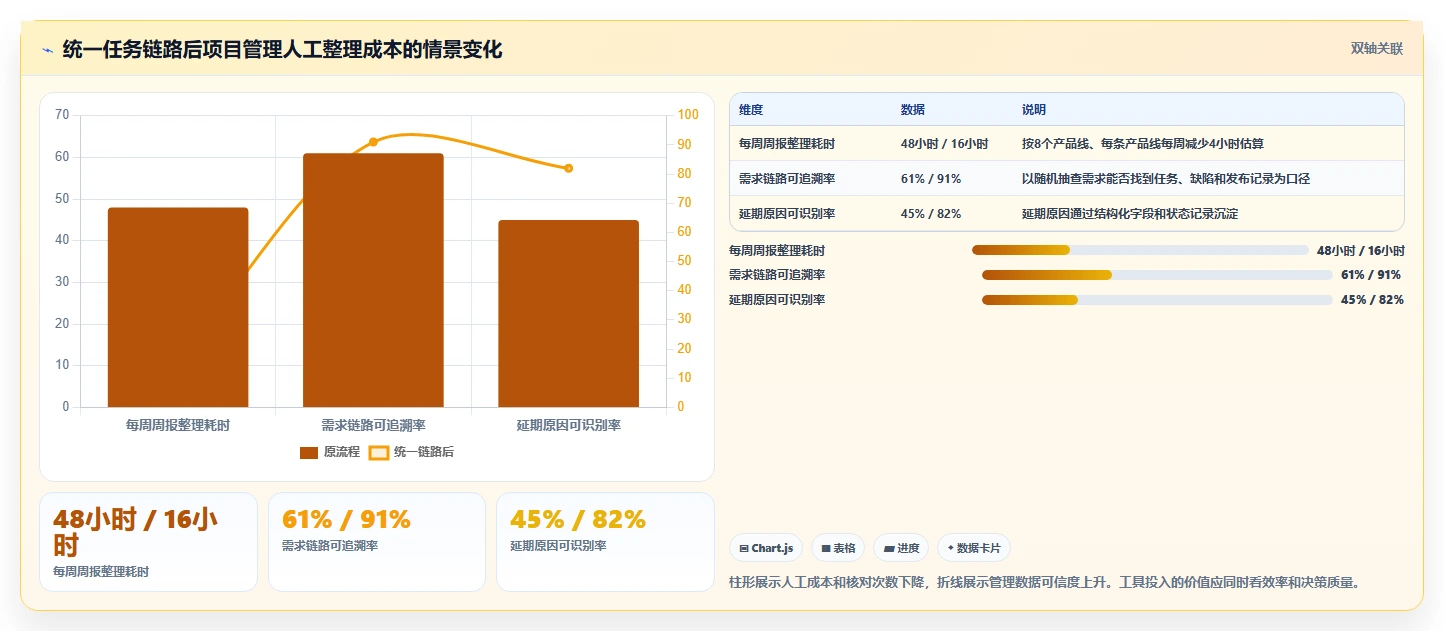Click the 数据卡片 tag icon
The image size is (1444, 631).
click(951, 548)
